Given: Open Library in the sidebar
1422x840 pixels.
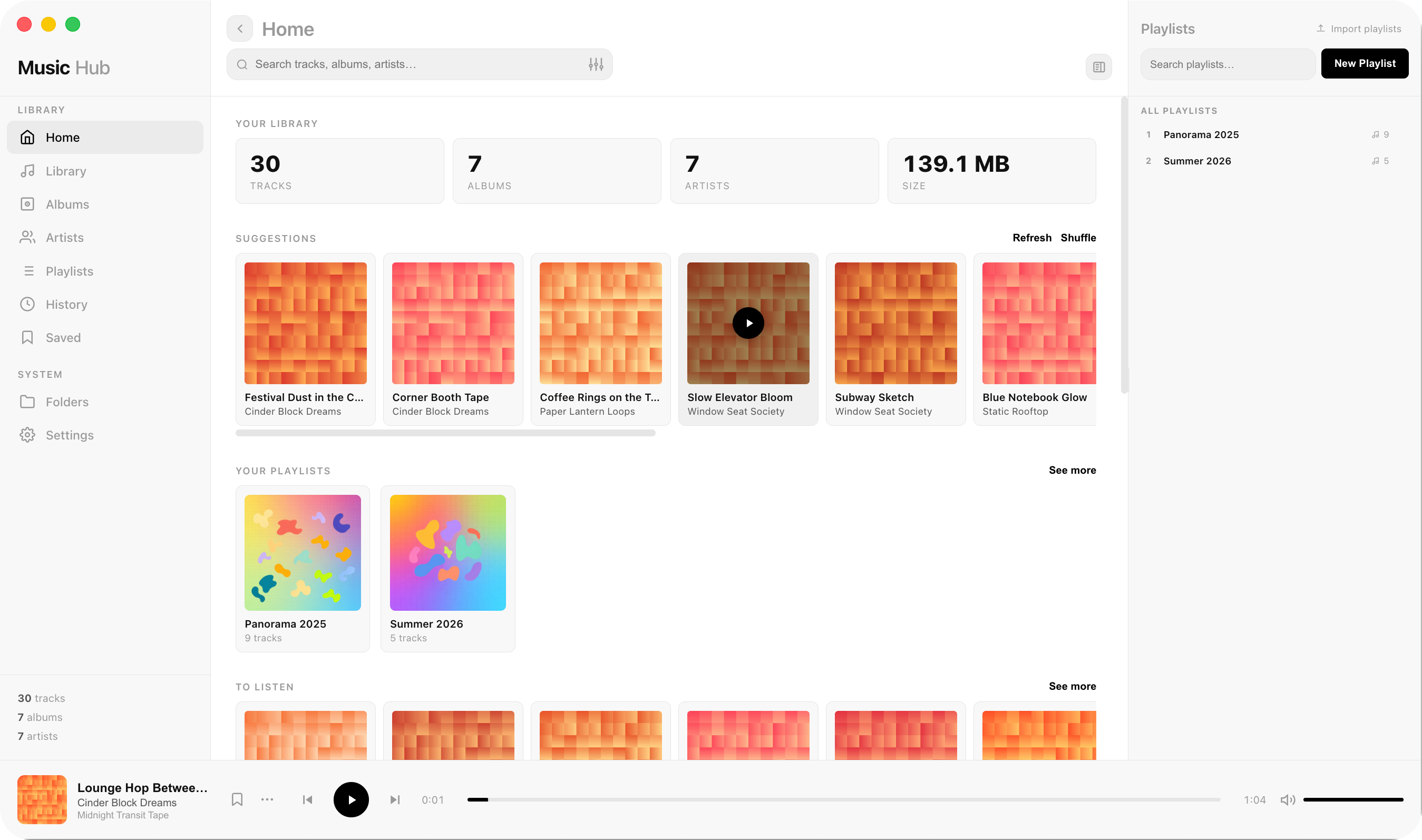Looking at the screenshot, I should coord(105,171).
